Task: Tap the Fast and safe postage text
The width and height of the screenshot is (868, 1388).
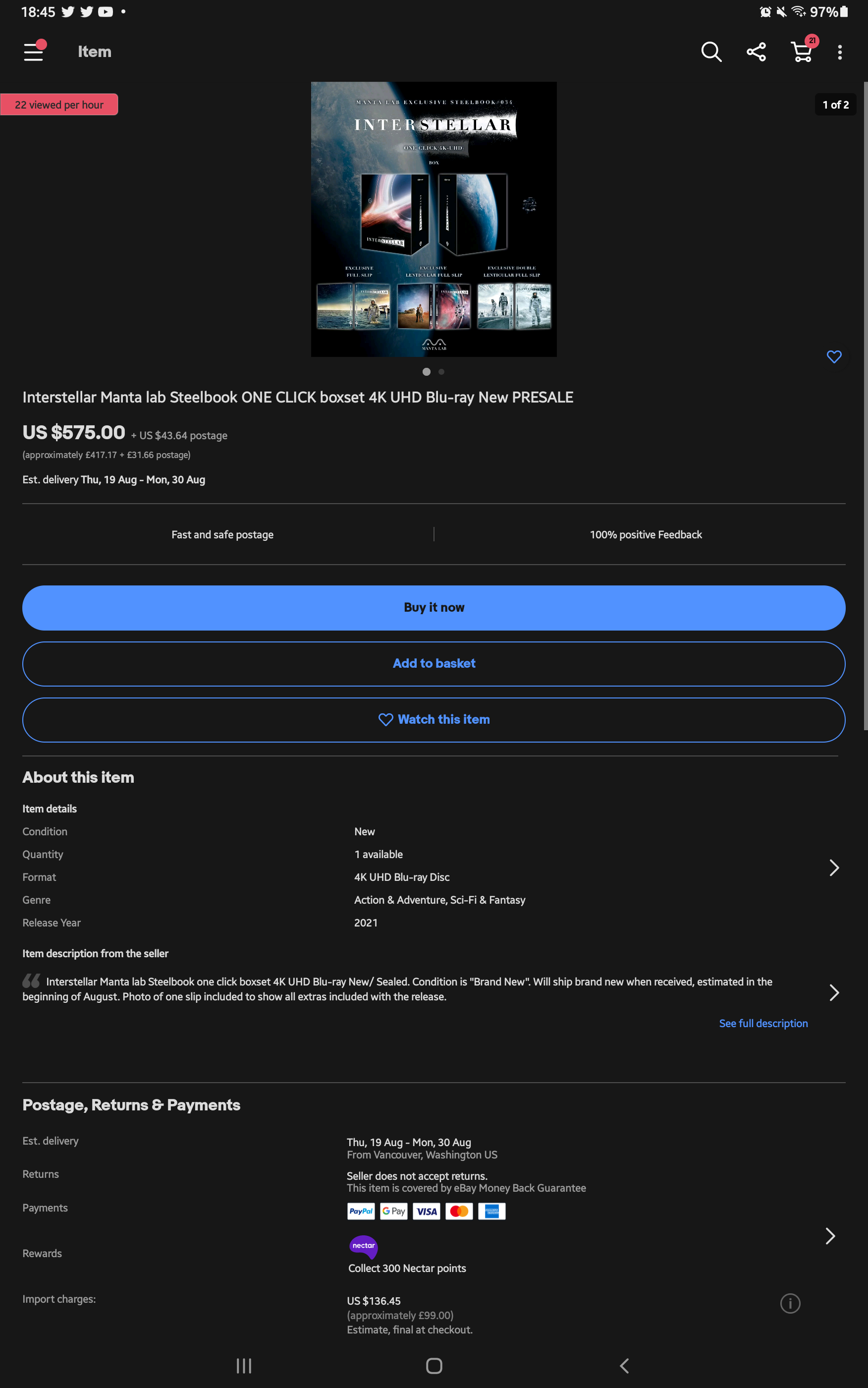Action: tap(223, 535)
